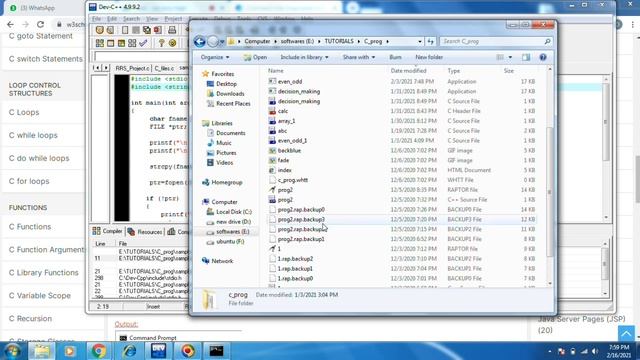Screen dimensions: 640x360
Task: Click Open in the Explorer toolbar
Action: [255, 57]
